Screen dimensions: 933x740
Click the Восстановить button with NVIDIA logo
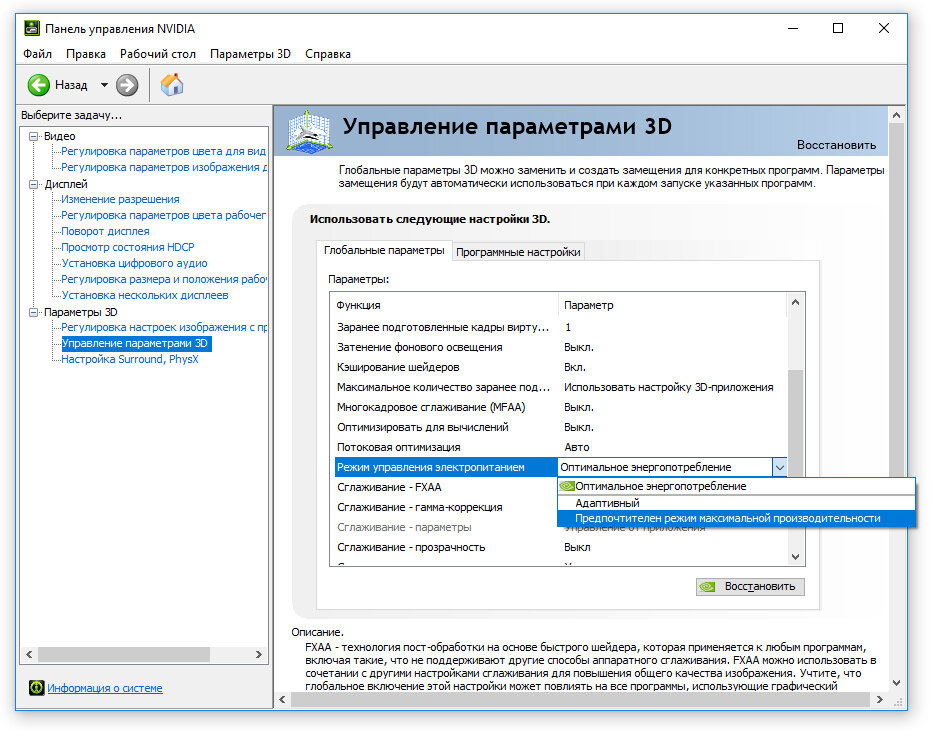pos(750,587)
